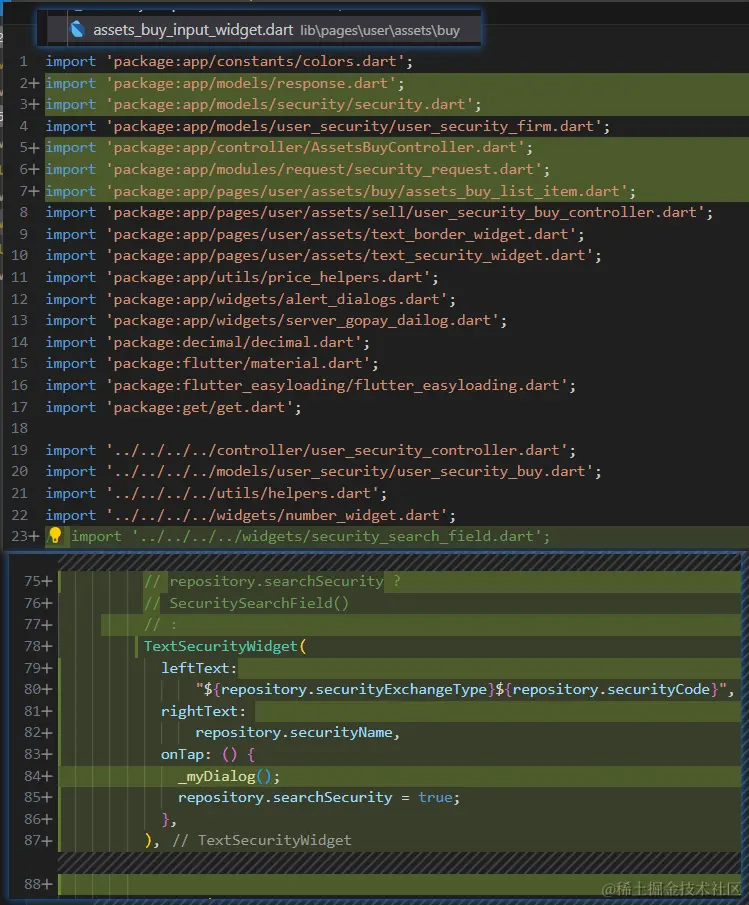Click the onTap: () { callback line
The height and width of the screenshot is (905, 749).
coord(208,754)
